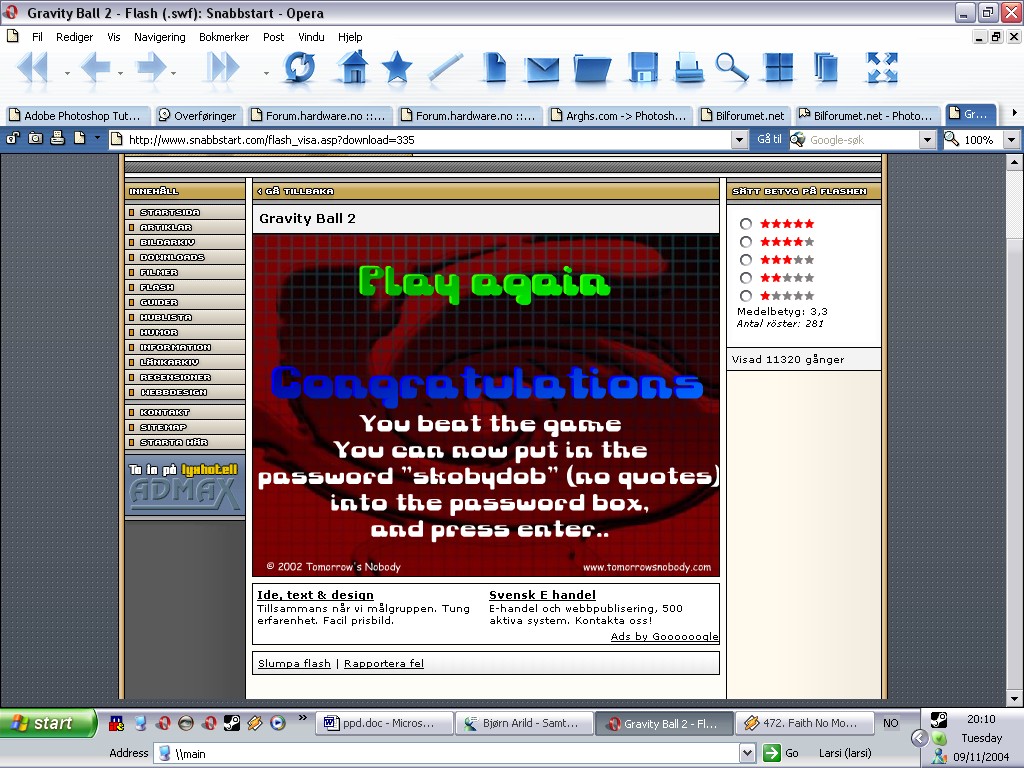Open the Flash sidebar link

pos(157,287)
